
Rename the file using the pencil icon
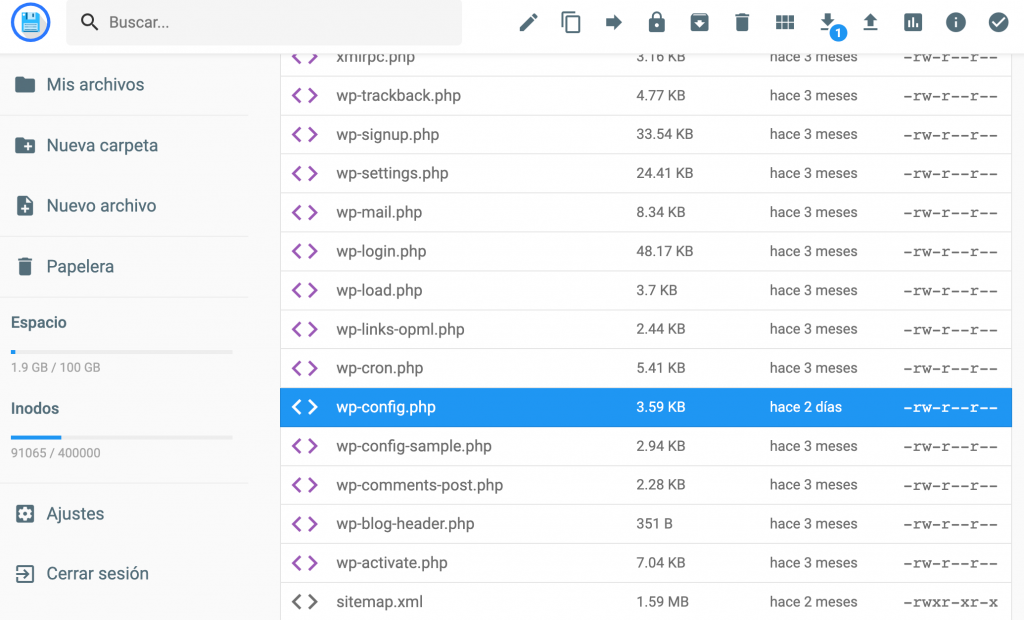coord(528,21)
